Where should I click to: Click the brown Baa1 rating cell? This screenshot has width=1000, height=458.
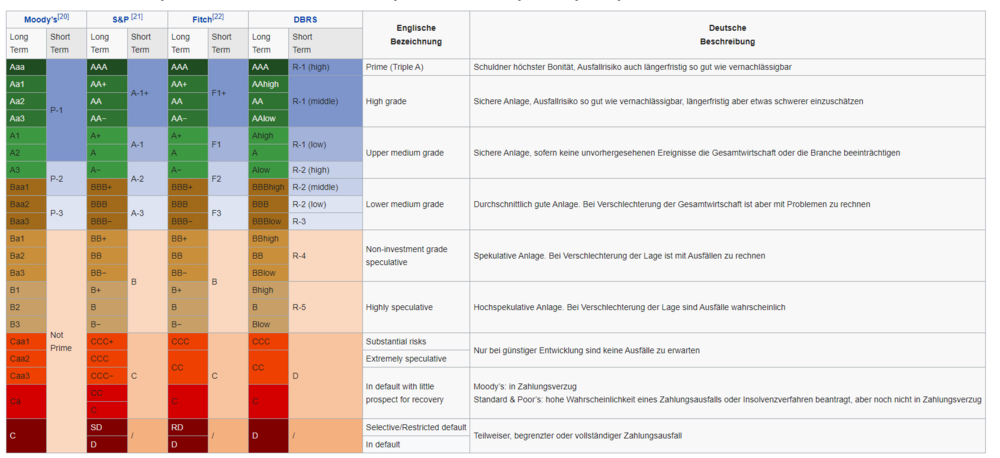(x=26, y=187)
